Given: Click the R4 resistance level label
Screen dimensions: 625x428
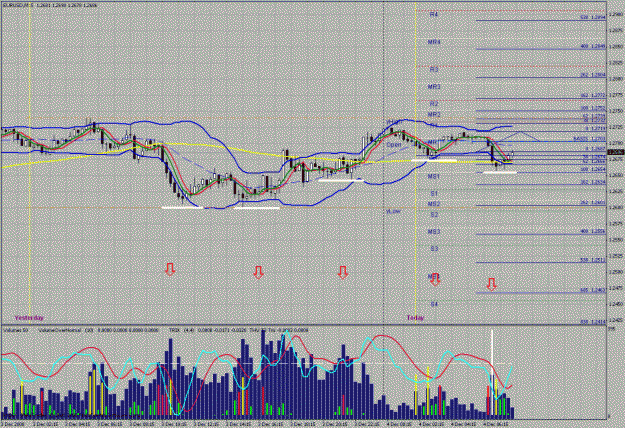Looking at the screenshot, I should tap(434, 14).
